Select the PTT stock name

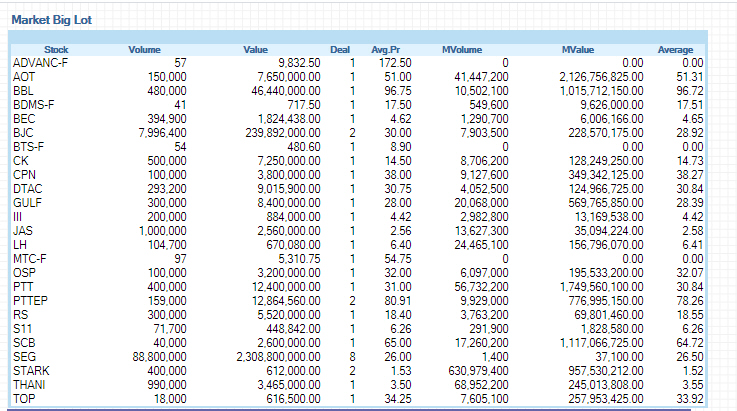(x=23, y=287)
